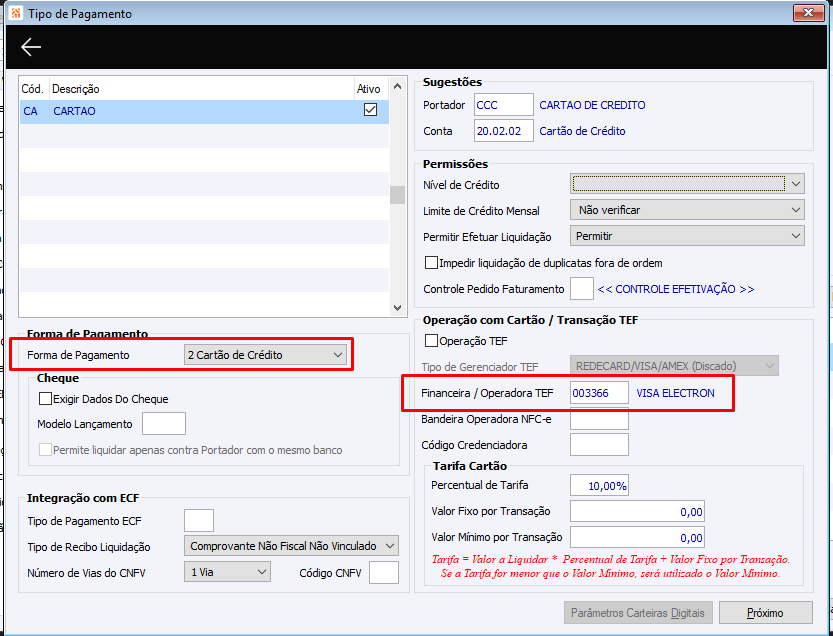
Task: Click the Código CNFV field
Action: (384, 572)
